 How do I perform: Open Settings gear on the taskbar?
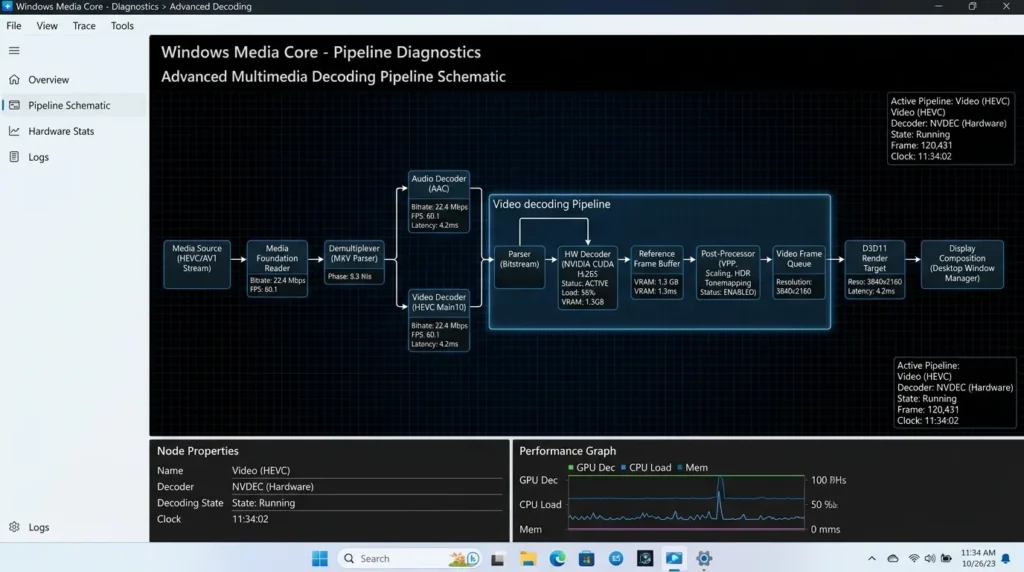click(703, 558)
